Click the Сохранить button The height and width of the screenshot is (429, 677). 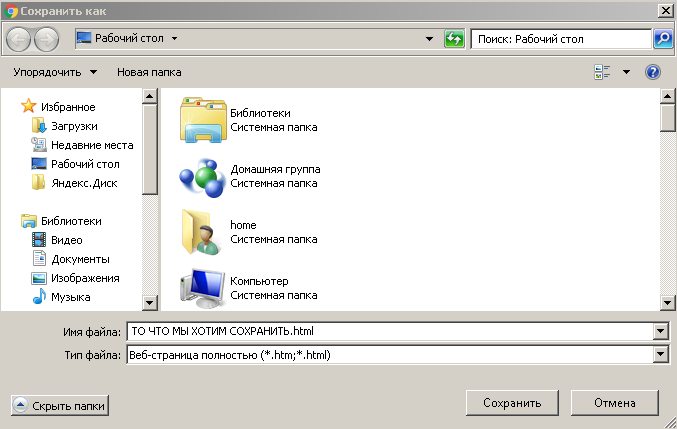512,403
